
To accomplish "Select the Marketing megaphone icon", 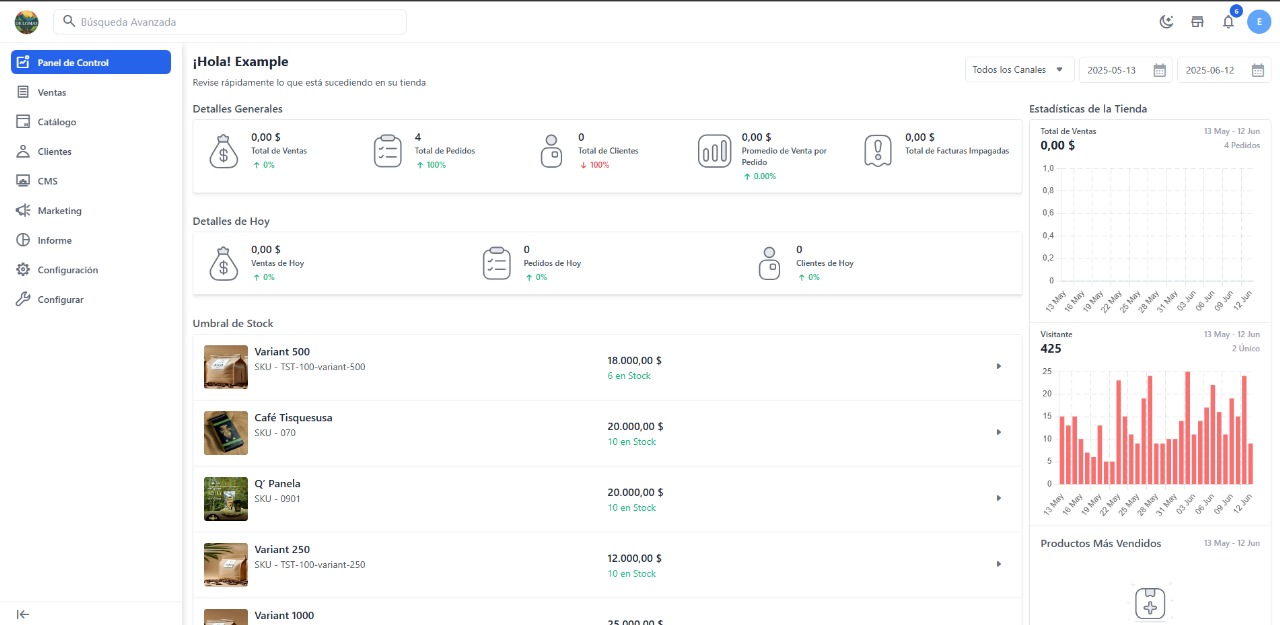I will [x=22, y=210].
